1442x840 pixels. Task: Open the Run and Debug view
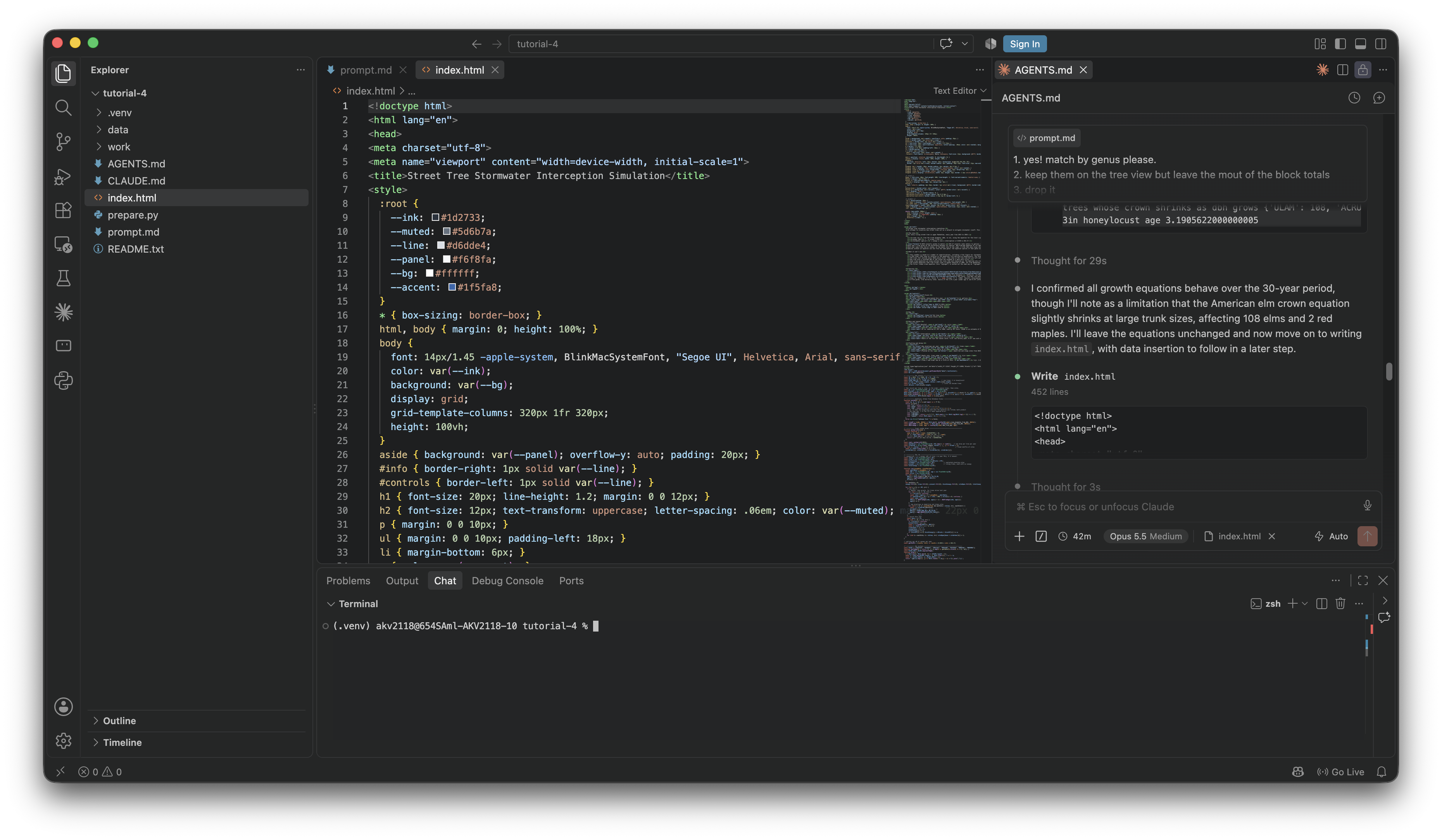click(64, 177)
